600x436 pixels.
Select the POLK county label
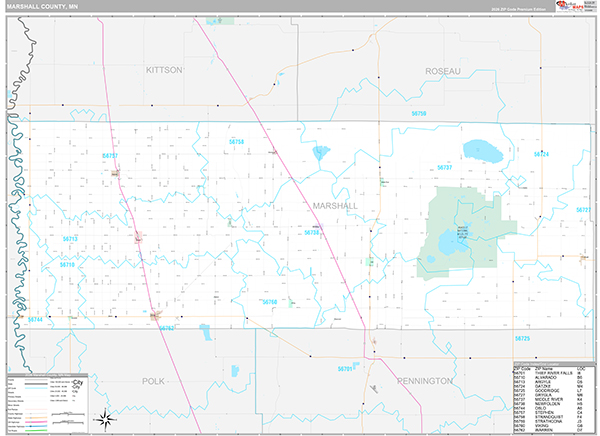153,381
